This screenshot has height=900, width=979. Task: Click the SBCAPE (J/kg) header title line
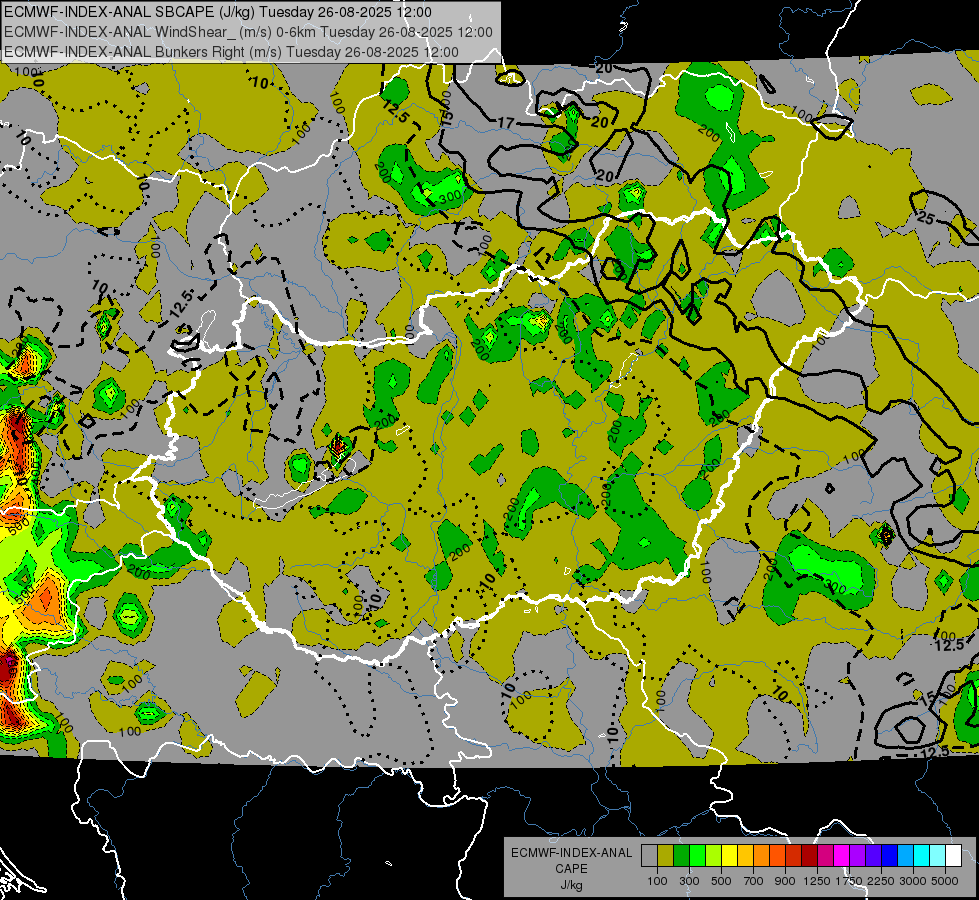pyautogui.click(x=217, y=12)
